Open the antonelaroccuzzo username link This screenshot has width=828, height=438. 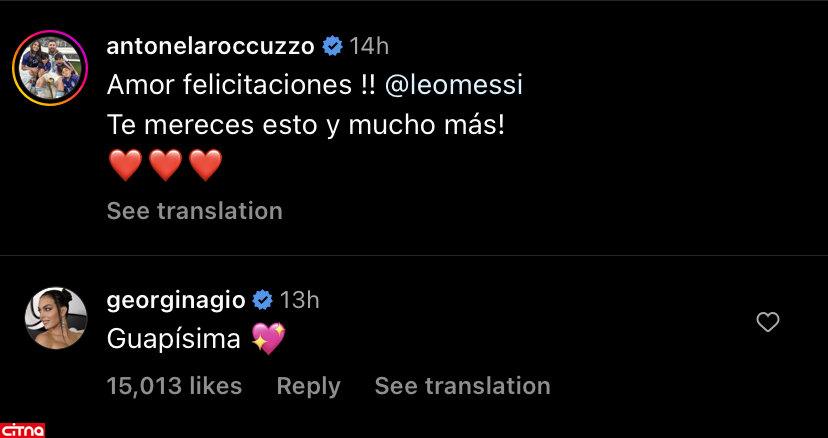210,46
